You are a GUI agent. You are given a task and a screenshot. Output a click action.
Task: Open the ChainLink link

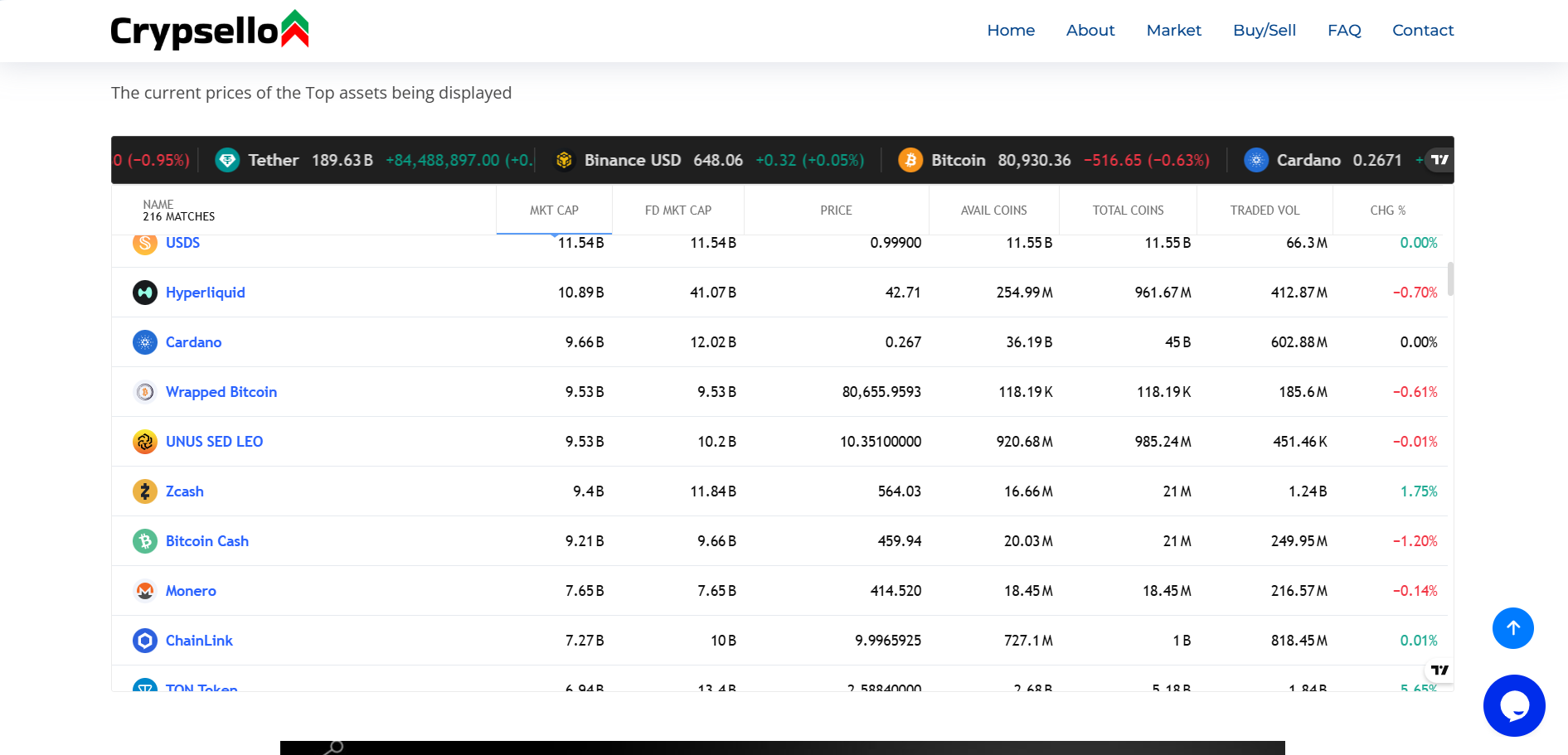click(x=199, y=641)
